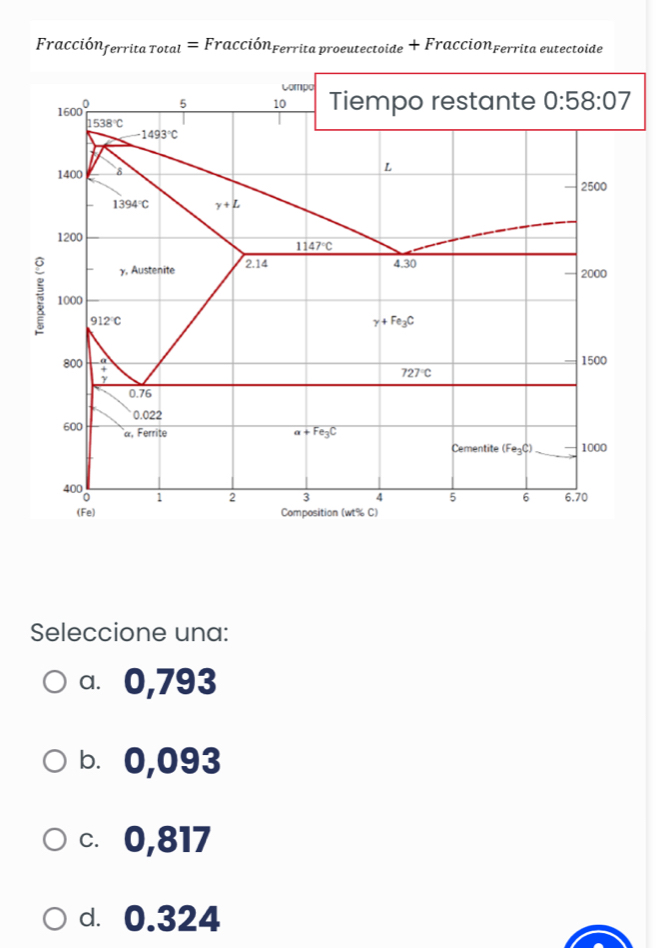661x948 pixels.
Task: Click the 0.76 eutectoid composition label
Action: pyautogui.click(x=140, y=394)
